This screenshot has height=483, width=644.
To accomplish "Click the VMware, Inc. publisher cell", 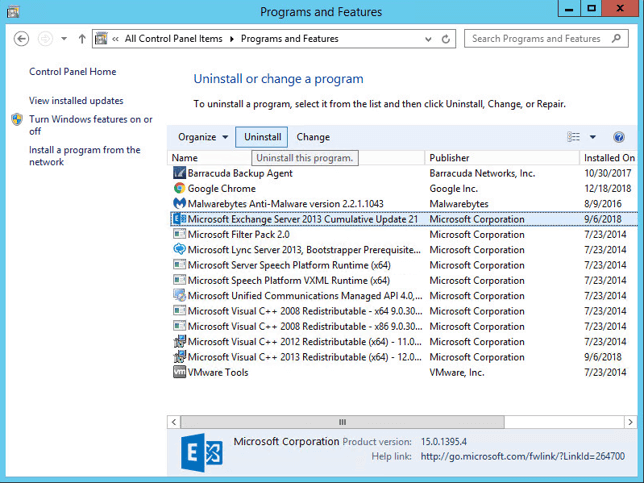I will (x=457, y=373).
